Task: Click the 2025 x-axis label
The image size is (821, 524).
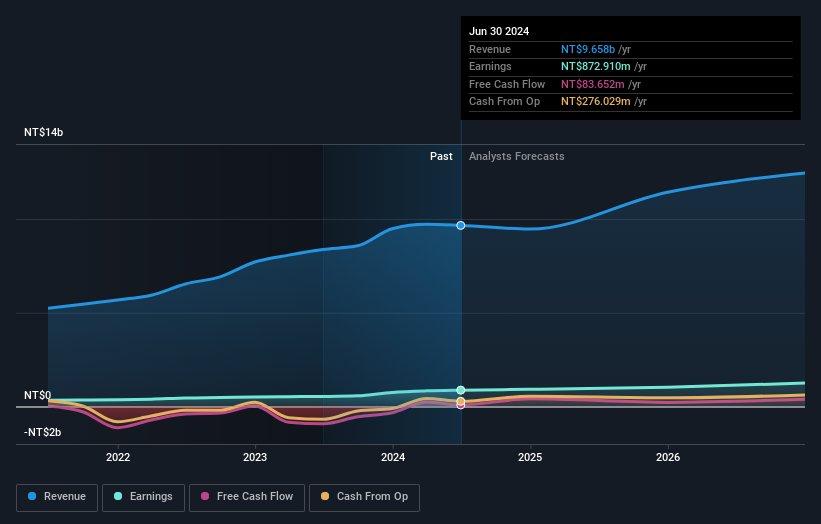Action: (x=530, y=457)
